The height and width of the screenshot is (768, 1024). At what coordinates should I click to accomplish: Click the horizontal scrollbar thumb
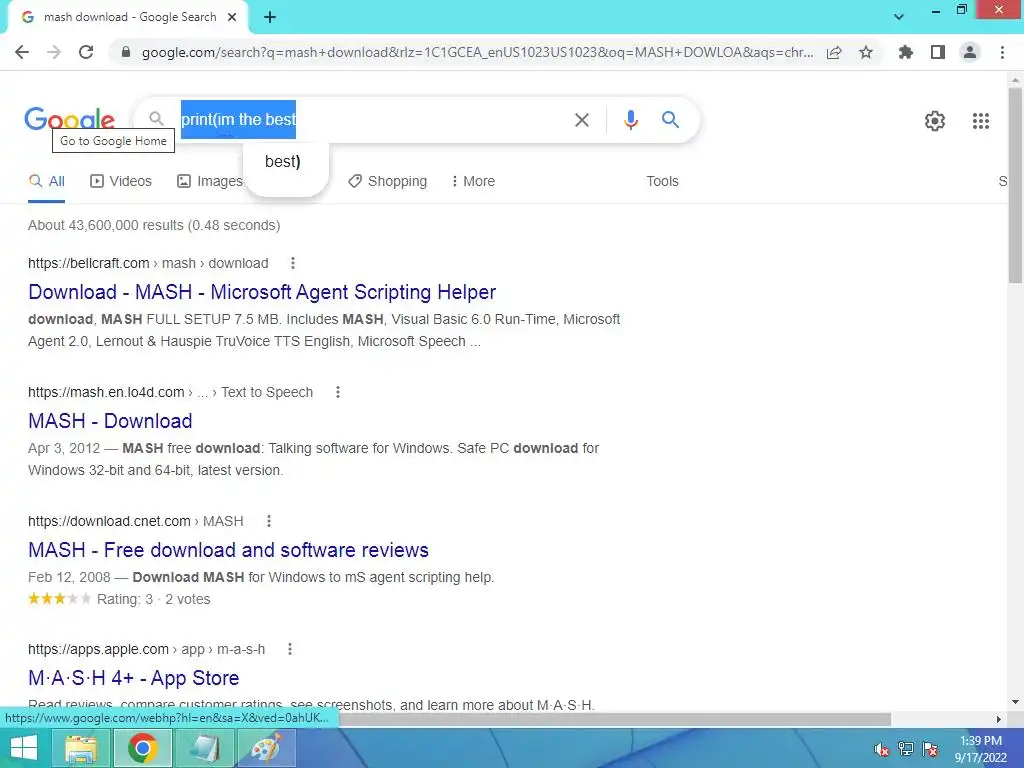click(x=614, y=719)
